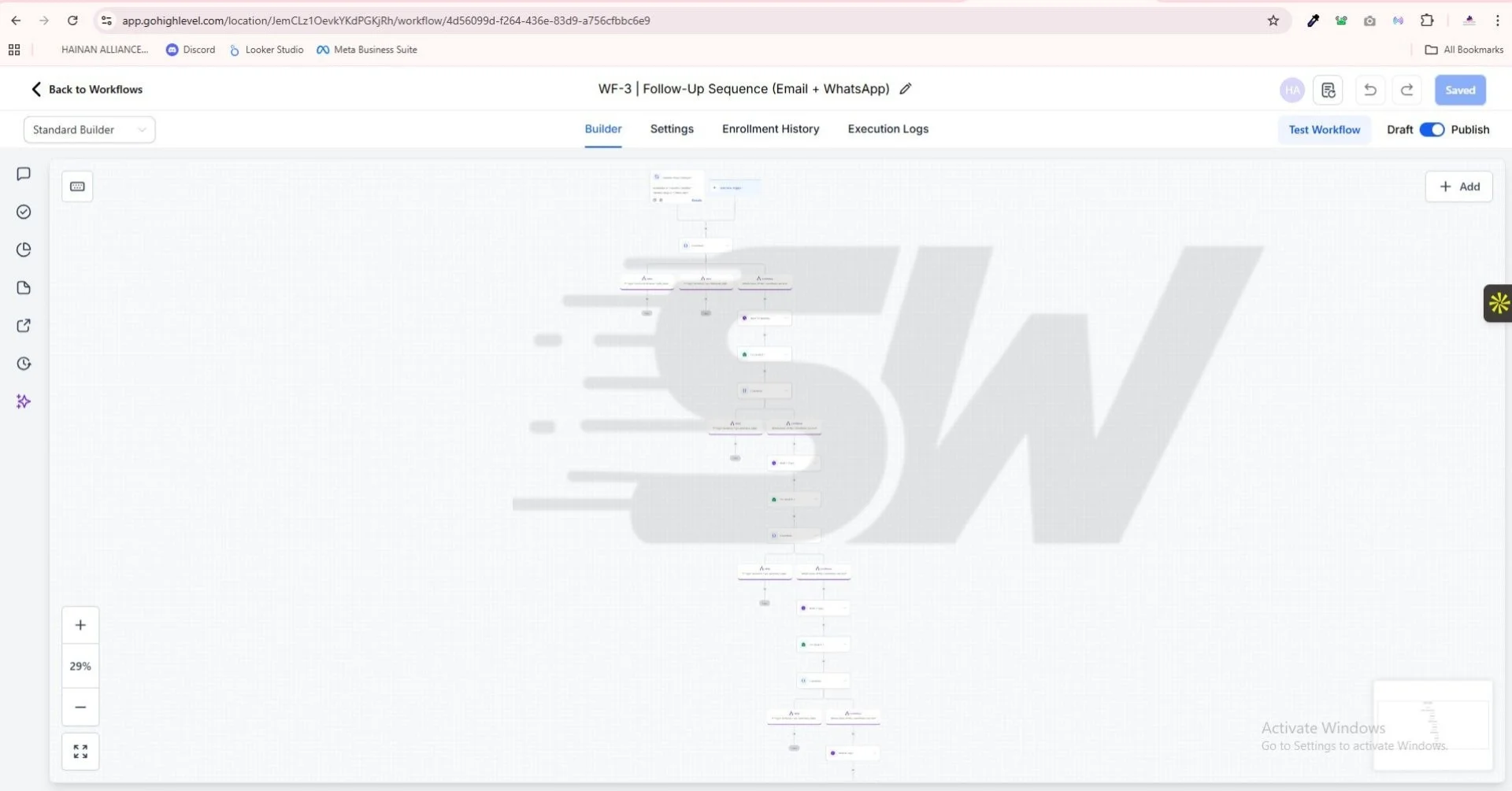This screenshot has height=791, width=1512.
Task: Toggle the Draft/Publish switch
Action: tap(1432, 130)
